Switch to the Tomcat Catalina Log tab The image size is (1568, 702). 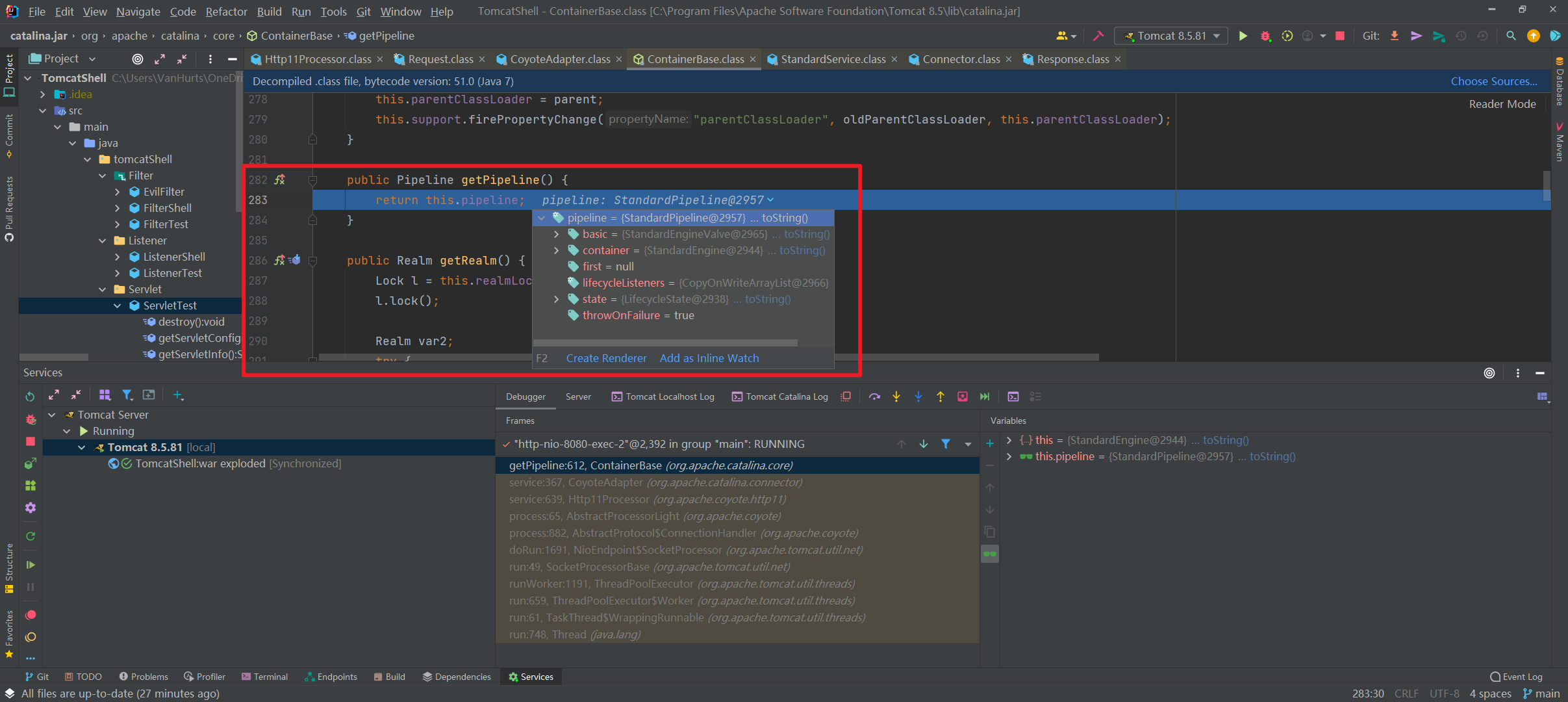pyautogui.click(x=786, y=396)
